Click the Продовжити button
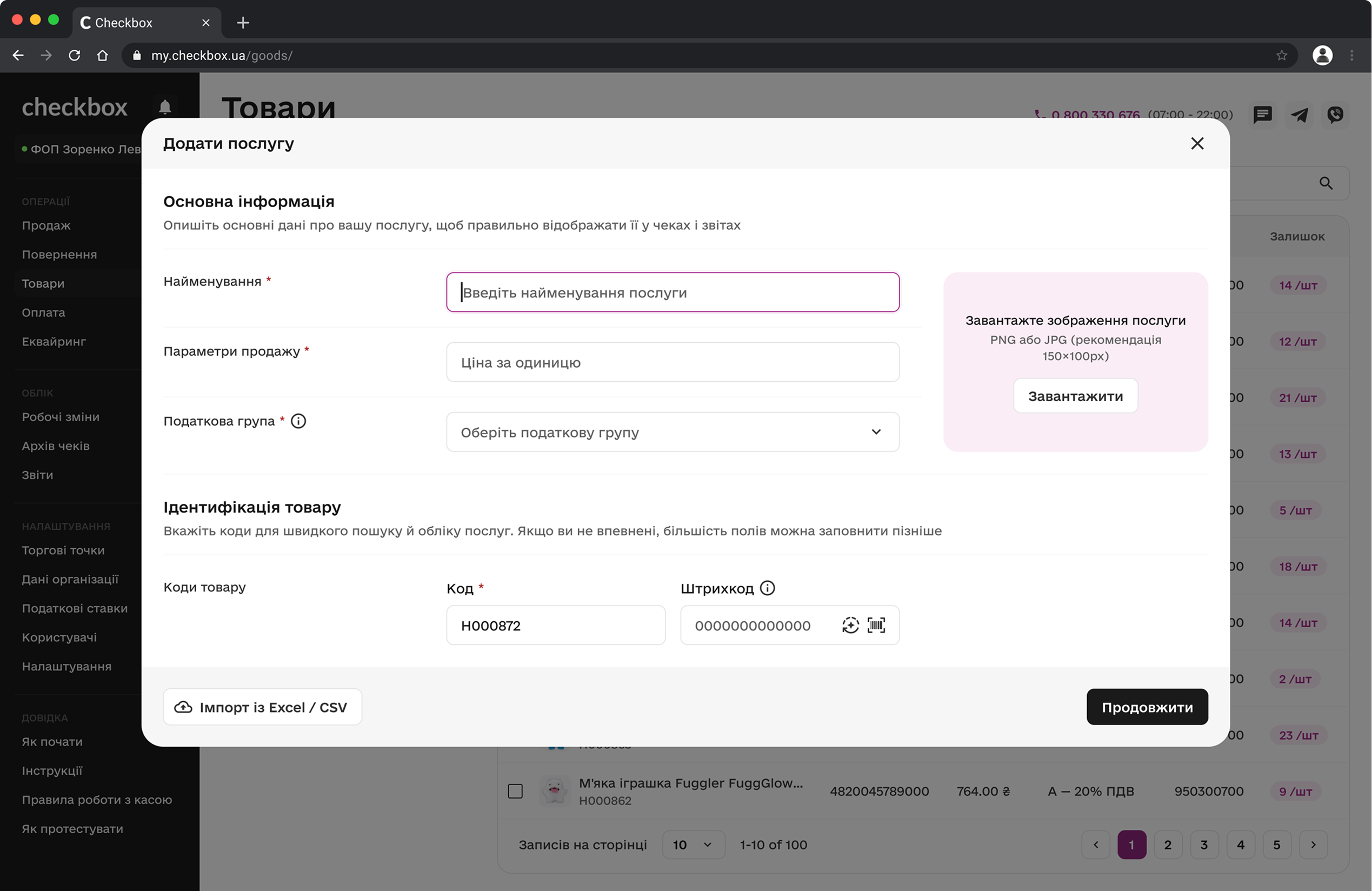Viewport: 1372px width, 891px height. tap(1147, 707)
